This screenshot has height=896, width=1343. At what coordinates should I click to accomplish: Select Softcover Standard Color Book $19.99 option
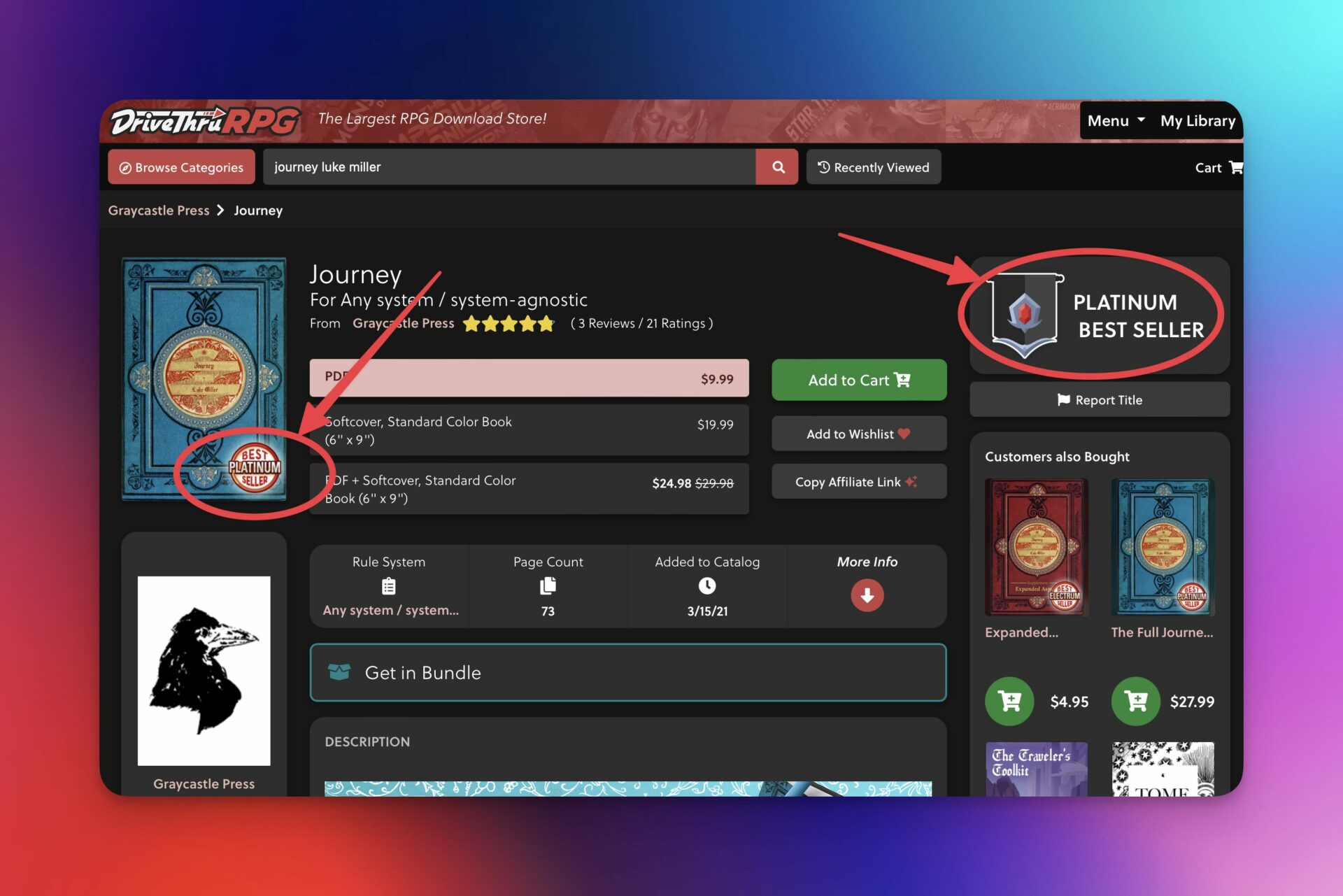pos(529,430)
